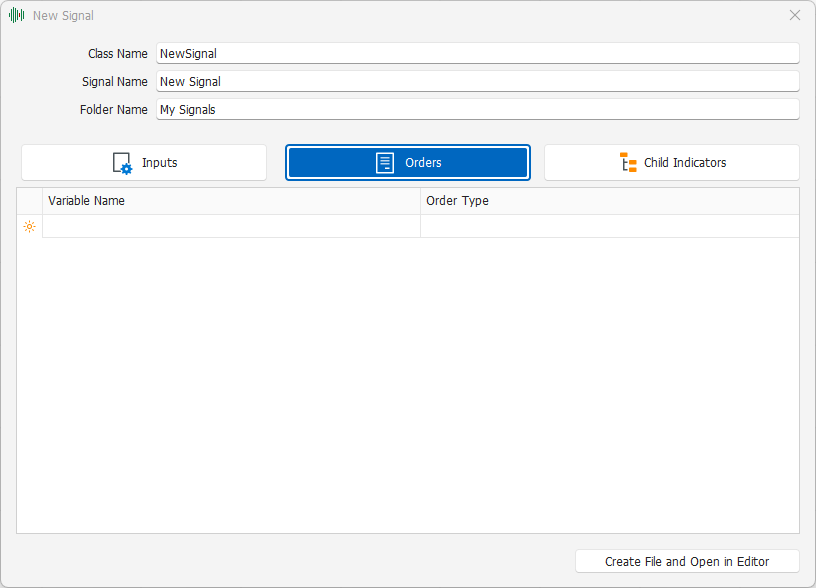Switch to the Orders tab

pos(408,162)
